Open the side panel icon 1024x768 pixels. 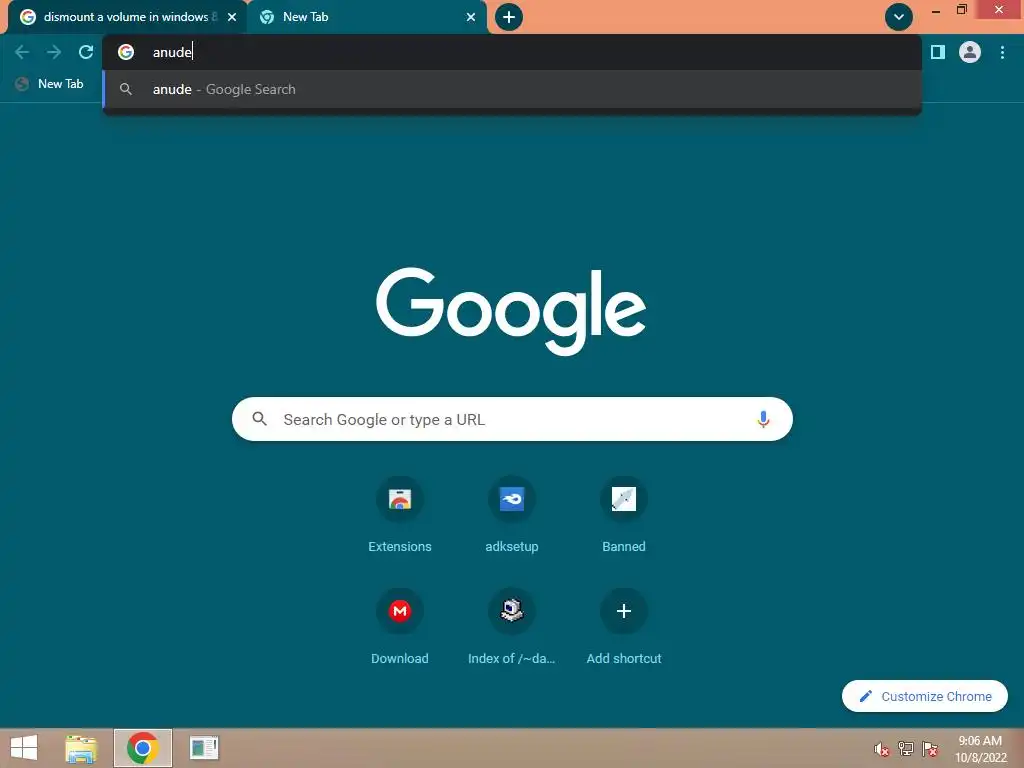(938, 52)
